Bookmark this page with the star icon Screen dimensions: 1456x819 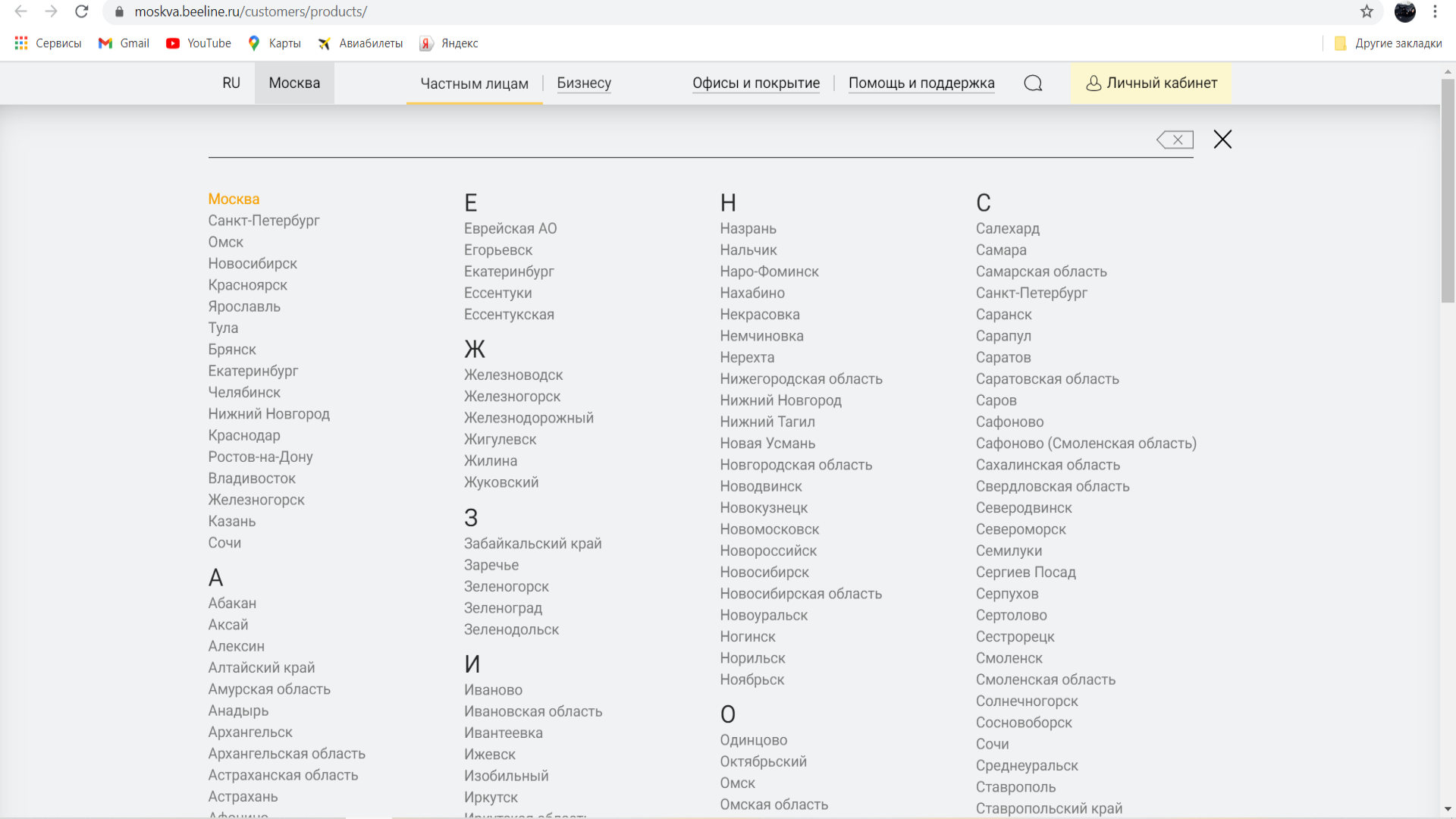point(1367,11)
